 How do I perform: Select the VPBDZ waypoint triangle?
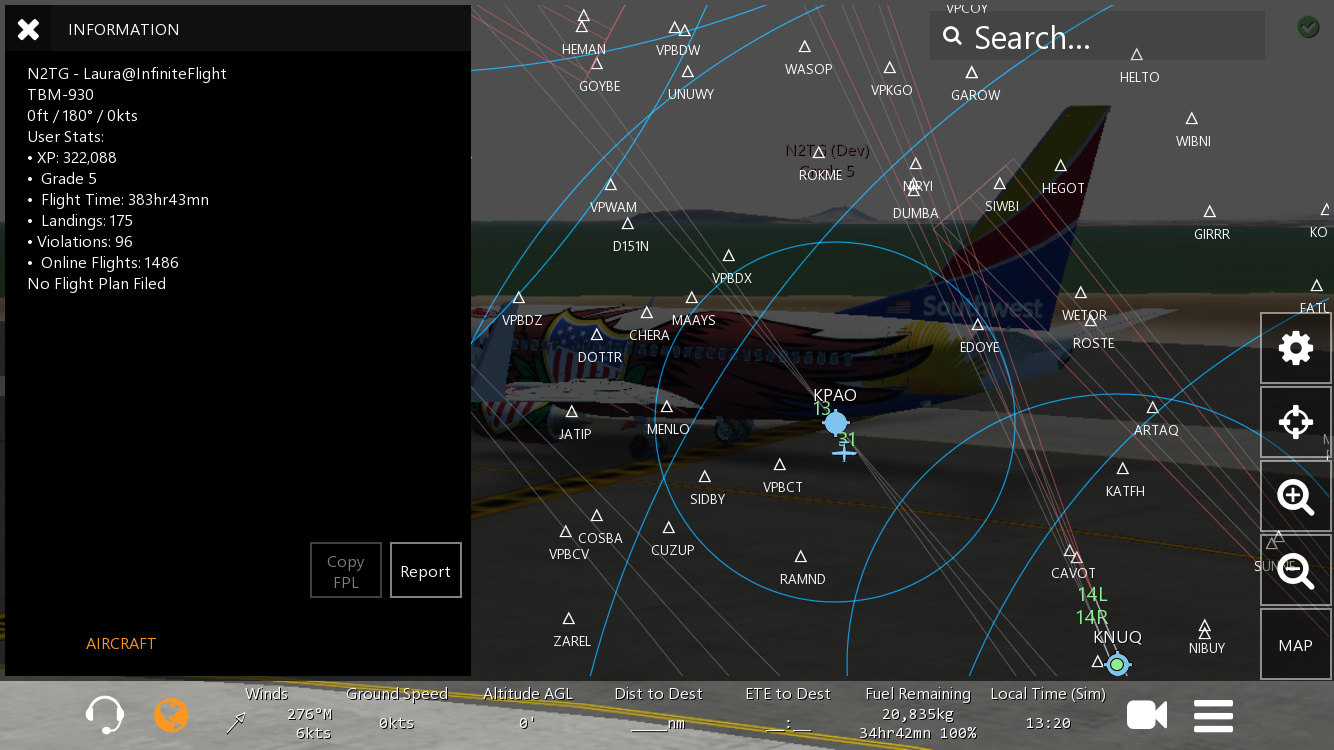(519, 297)
